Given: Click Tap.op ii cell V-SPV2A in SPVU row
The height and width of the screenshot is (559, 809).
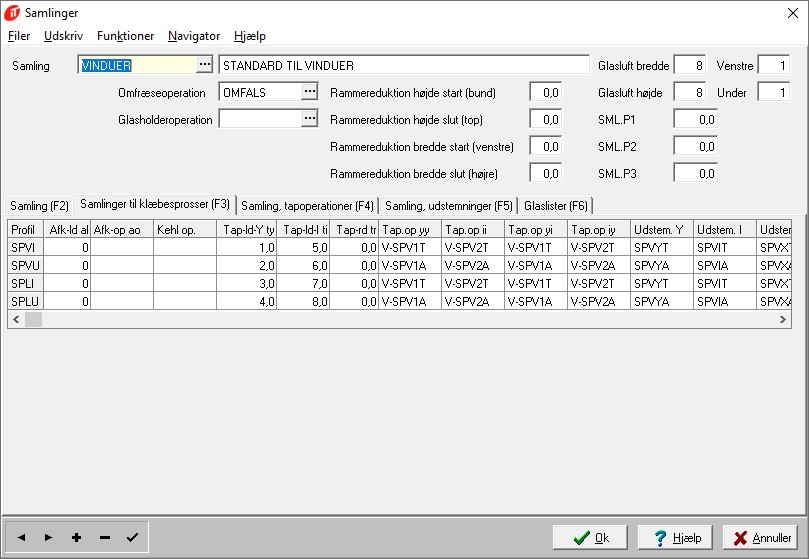Looking at the screenshot, I should (473, 265).
